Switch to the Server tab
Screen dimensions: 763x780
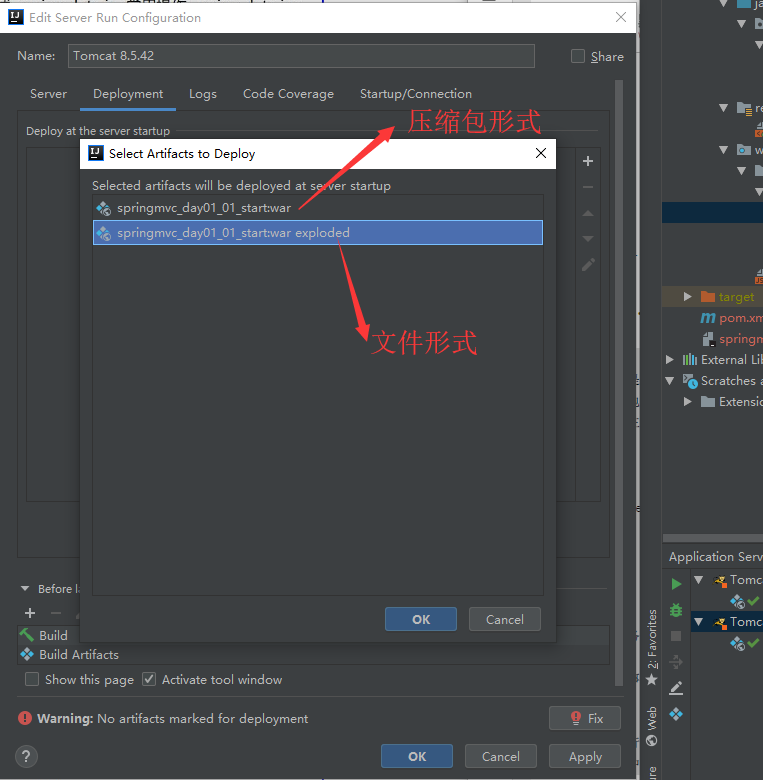tap(48, 94)
